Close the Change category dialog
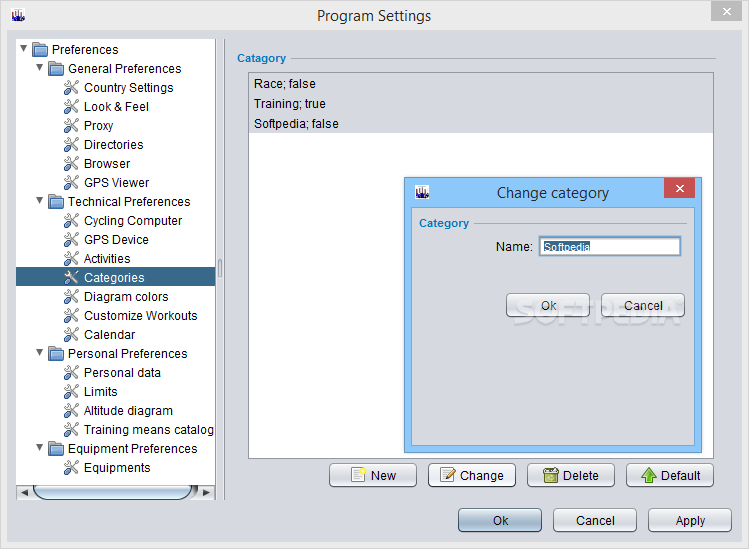749x549 pixels. 679,188
